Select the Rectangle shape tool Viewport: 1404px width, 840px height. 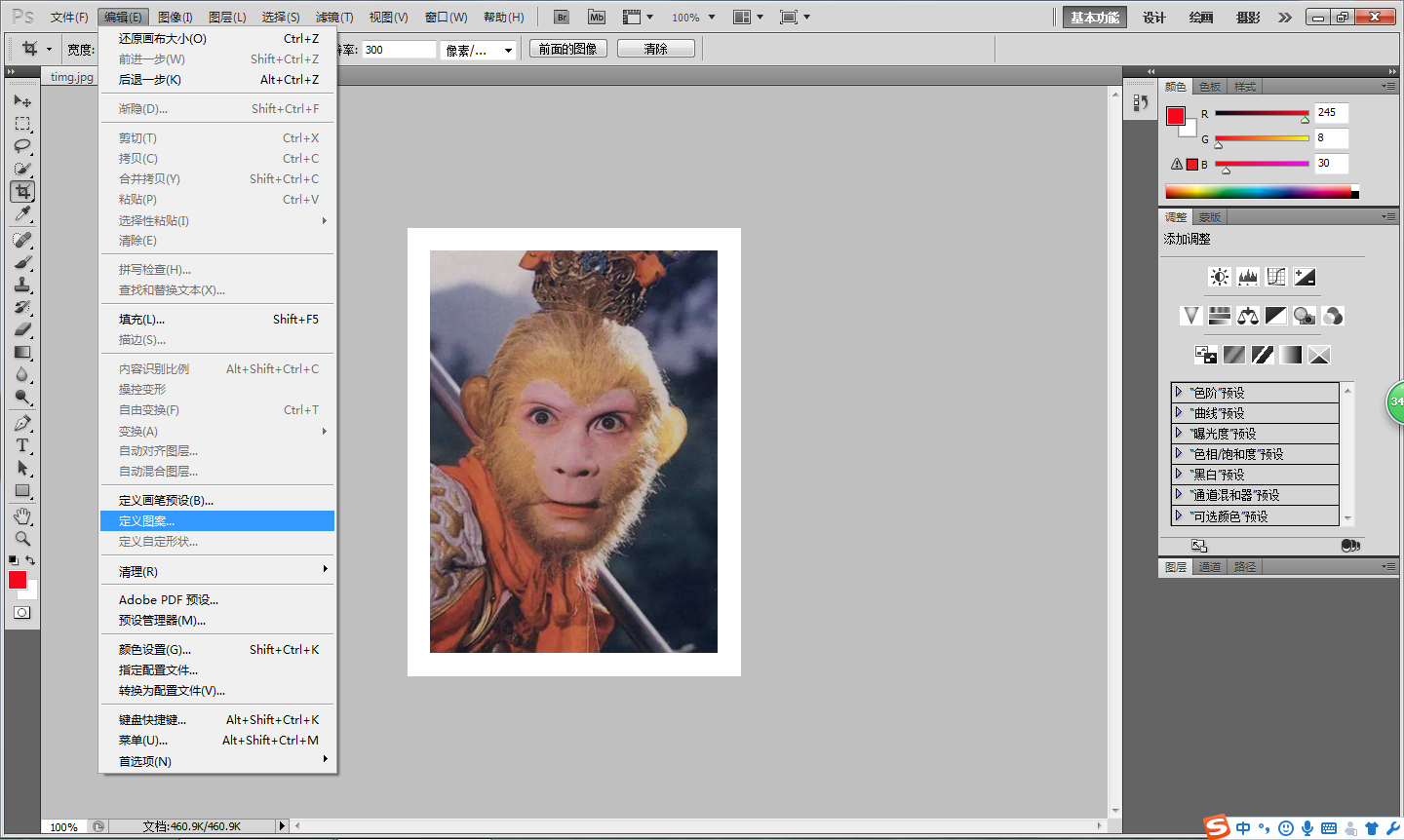click(22, 490)
